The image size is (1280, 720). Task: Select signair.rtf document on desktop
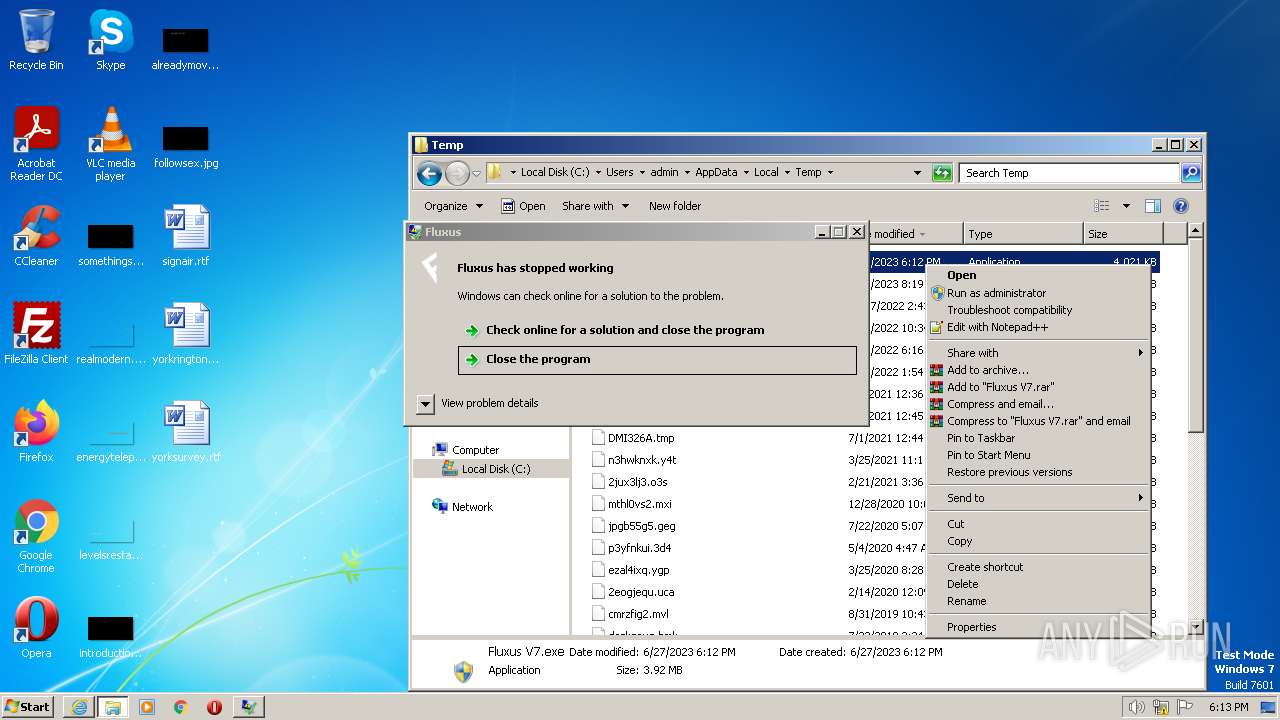pyautogui.click(x=186, y=236)
